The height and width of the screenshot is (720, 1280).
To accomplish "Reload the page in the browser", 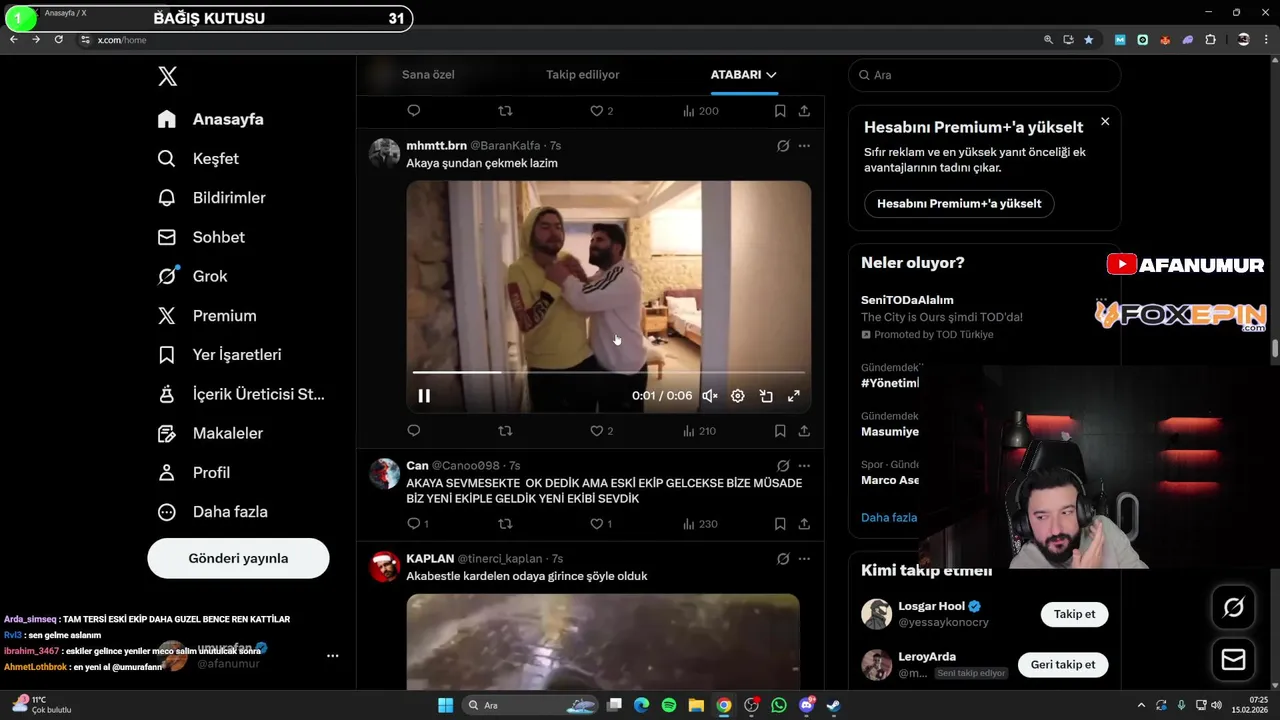I will [x=58, y=39].
